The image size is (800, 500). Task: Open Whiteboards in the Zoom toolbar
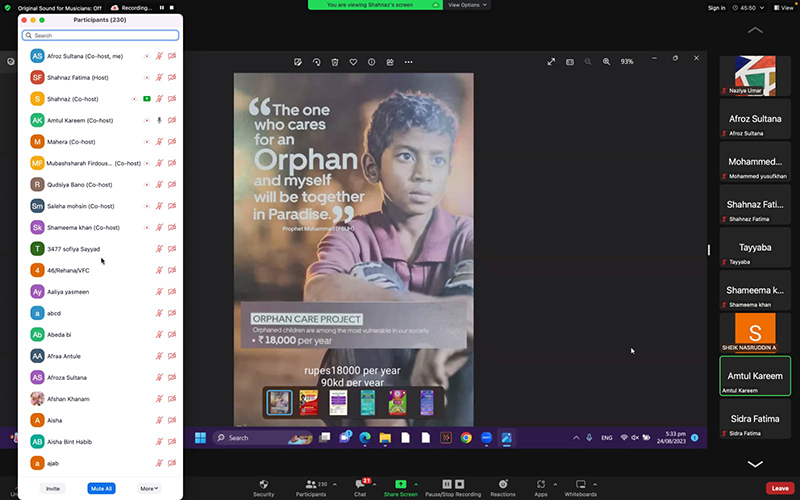pos(581,488)
